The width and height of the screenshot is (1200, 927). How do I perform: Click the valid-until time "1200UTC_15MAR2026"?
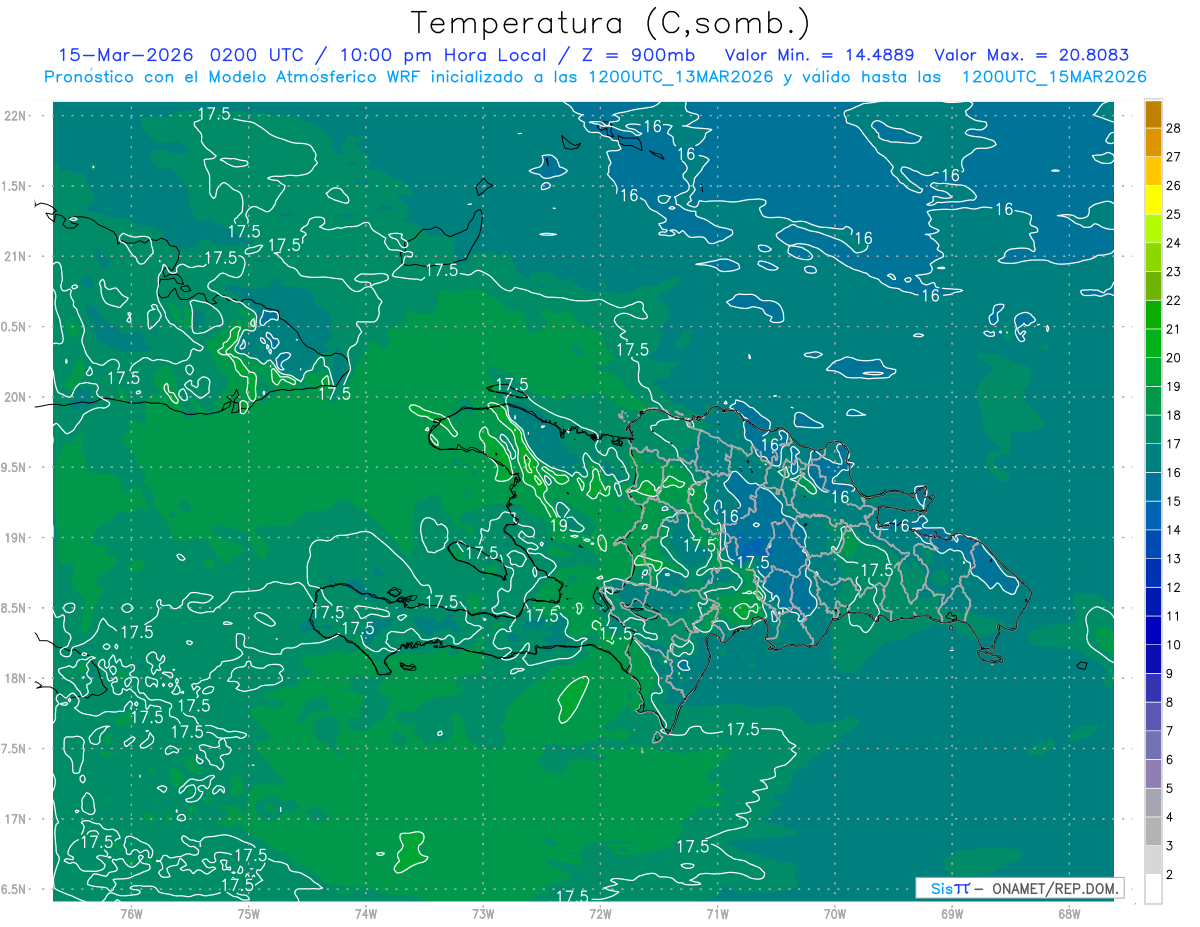1054,77
